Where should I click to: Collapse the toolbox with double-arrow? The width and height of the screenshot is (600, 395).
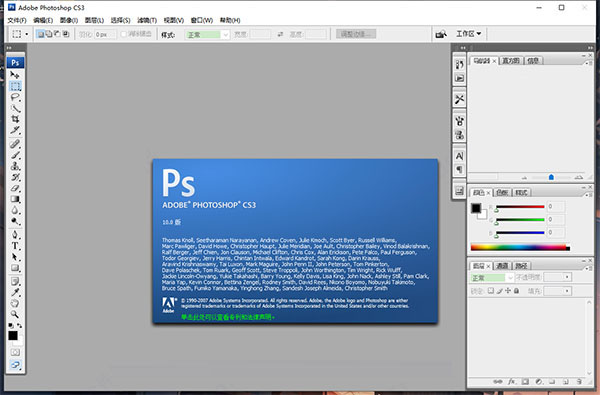pyautogui.click(x=9, y=48)
